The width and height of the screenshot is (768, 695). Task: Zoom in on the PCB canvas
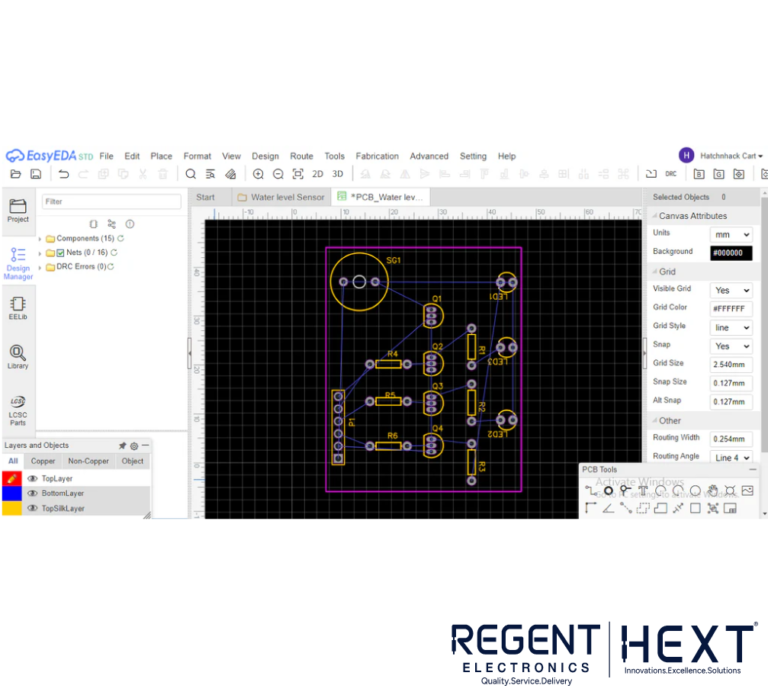point(258,174)
